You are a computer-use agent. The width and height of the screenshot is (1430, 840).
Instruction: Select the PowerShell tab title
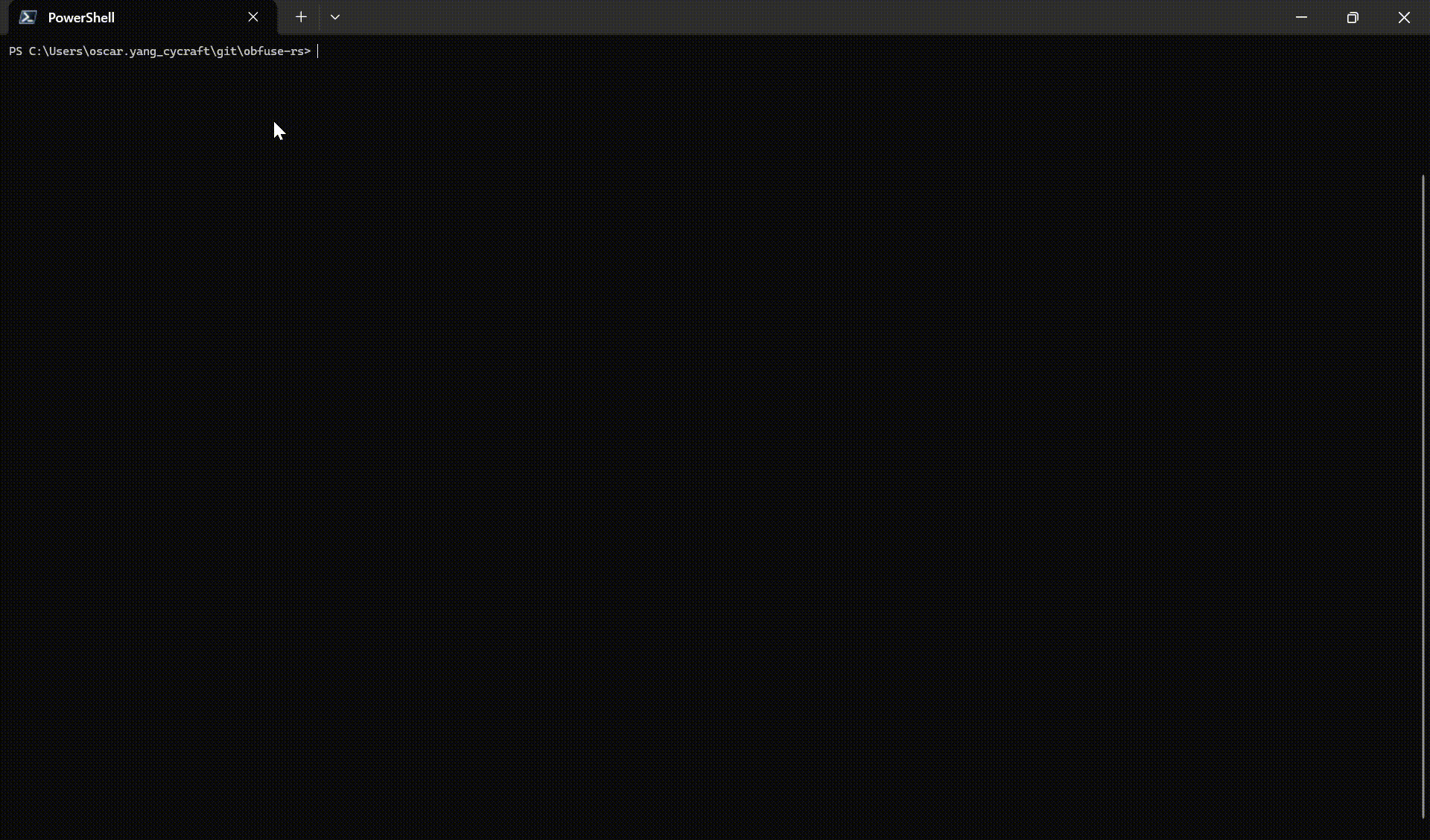pyautogui.click(x=81, y=17)
